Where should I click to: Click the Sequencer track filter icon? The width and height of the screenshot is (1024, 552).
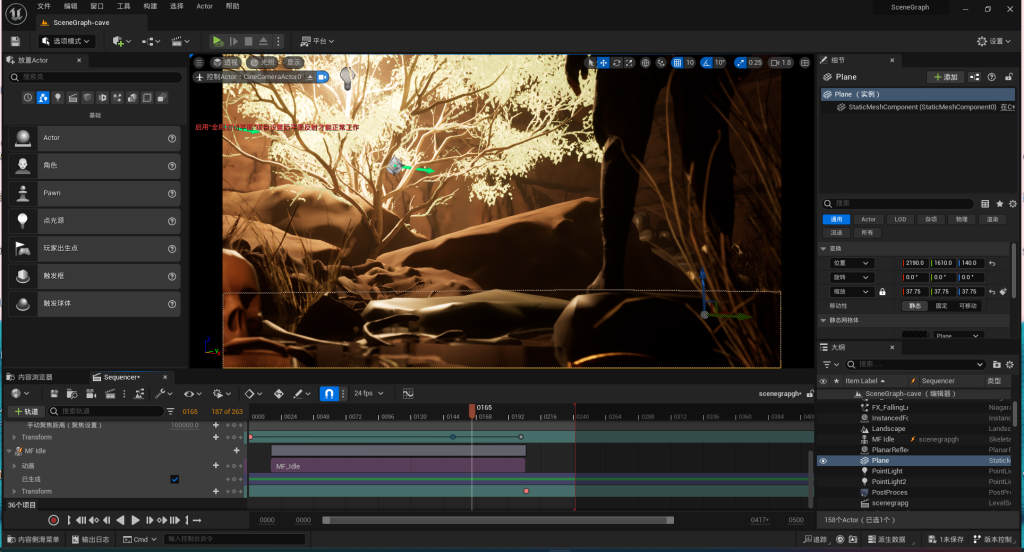[x=170, y=411]
